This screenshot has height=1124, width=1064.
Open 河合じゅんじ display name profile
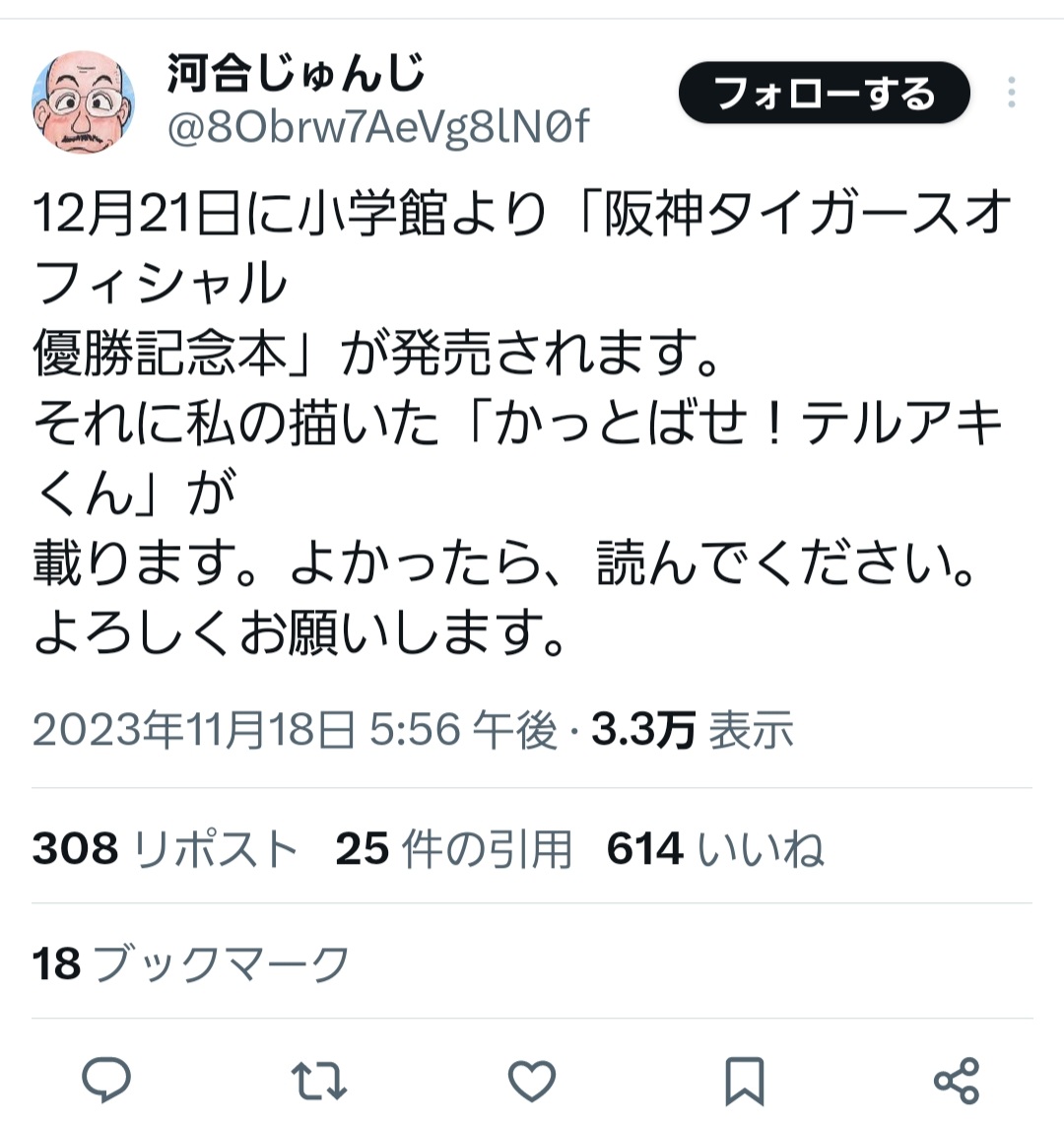point(297,73)
